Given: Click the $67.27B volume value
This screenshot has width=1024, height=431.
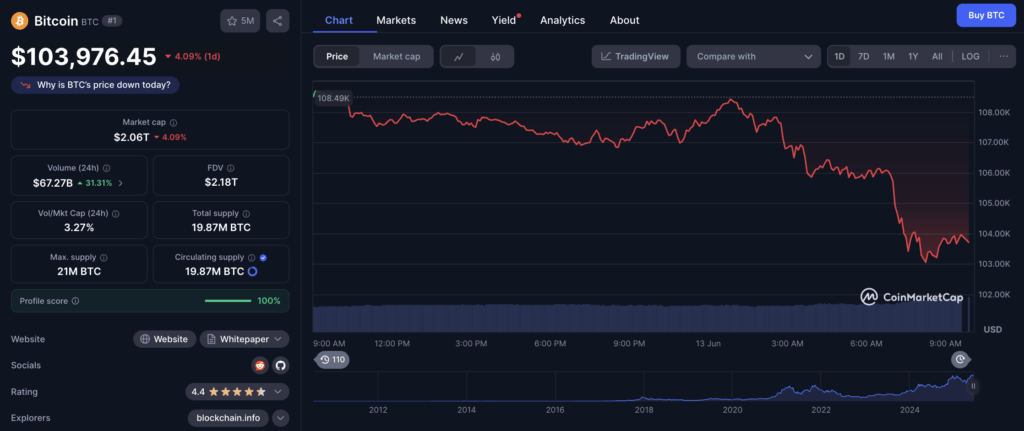Looking at the screenshot, I should click(x=53, y=184).
